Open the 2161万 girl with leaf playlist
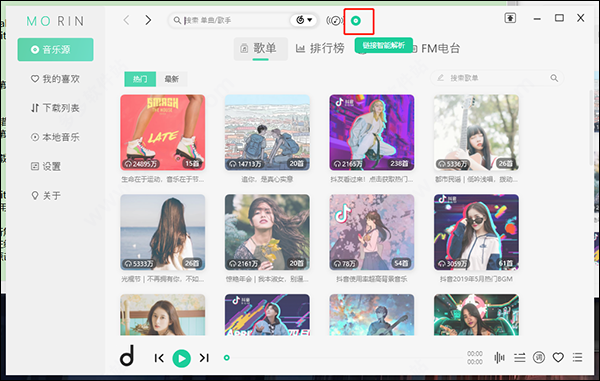The height and width of the screenshot is (381, 600). pyautogui.click(x=267, y=232)
